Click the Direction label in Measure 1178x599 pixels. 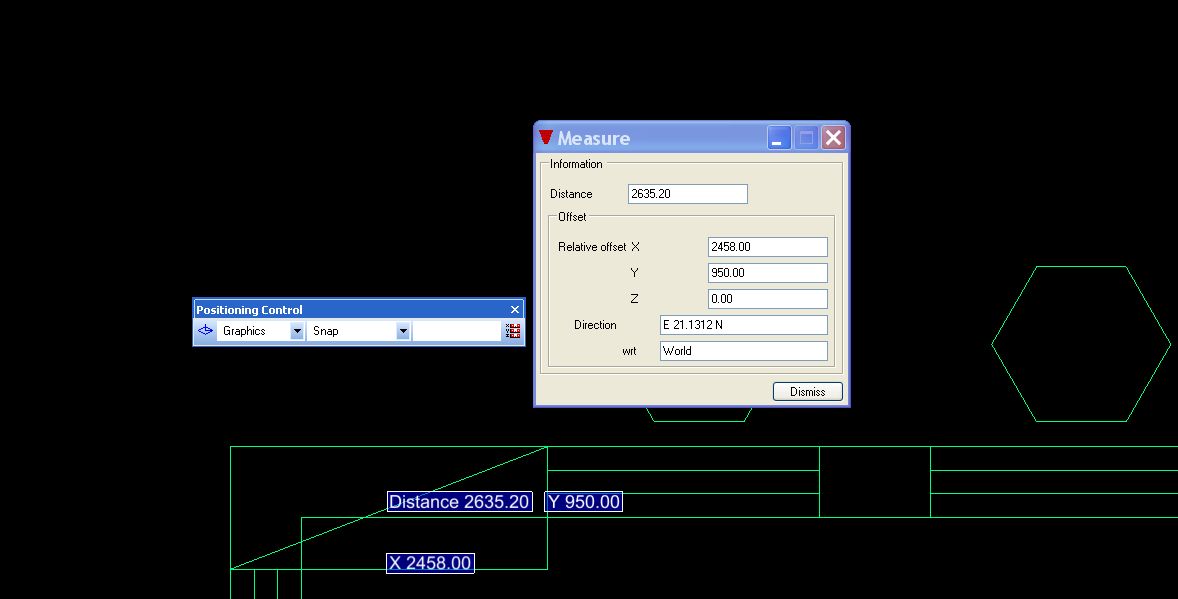click(x=595, y=325)
